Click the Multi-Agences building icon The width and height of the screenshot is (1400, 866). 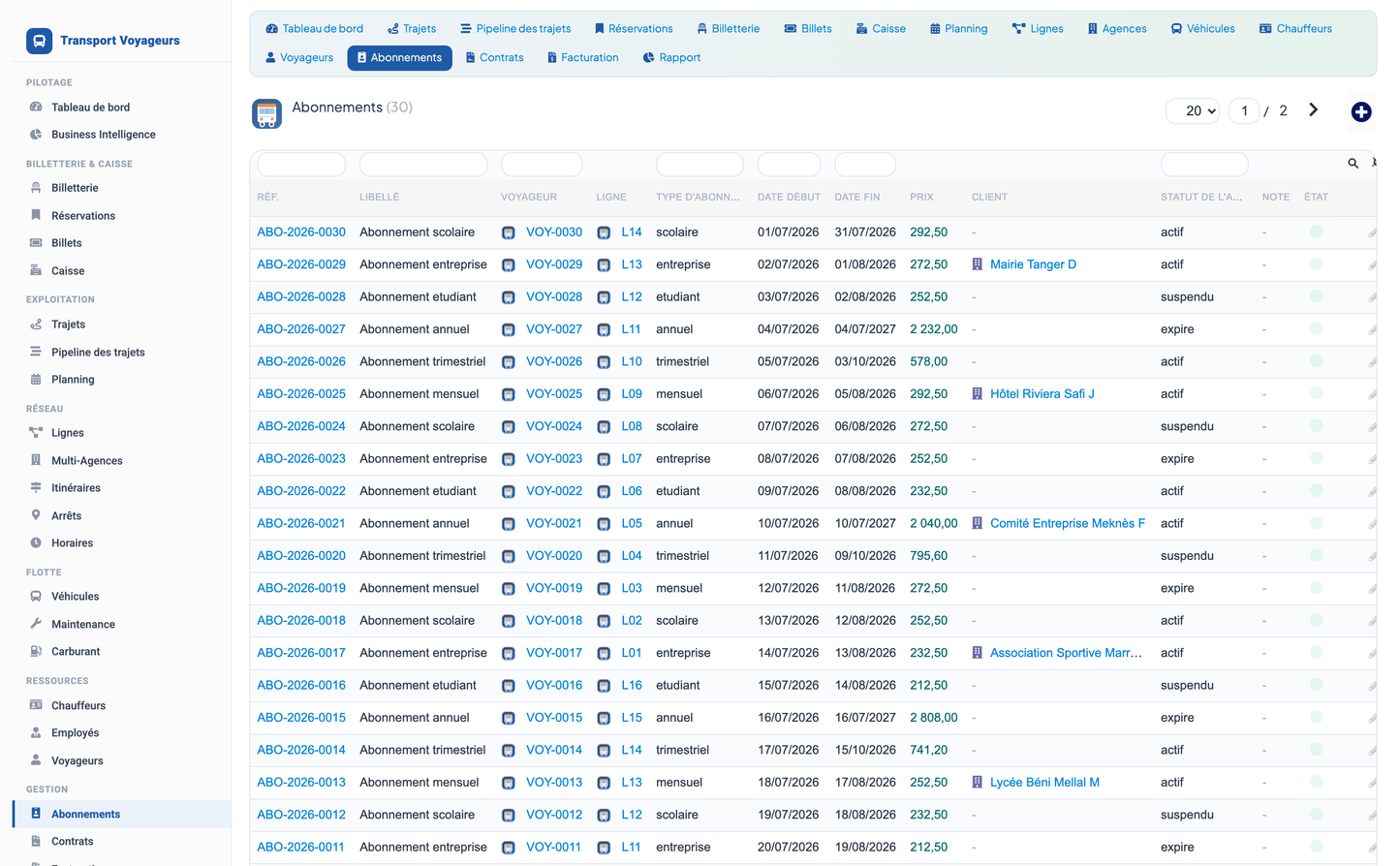pos(36,460)
